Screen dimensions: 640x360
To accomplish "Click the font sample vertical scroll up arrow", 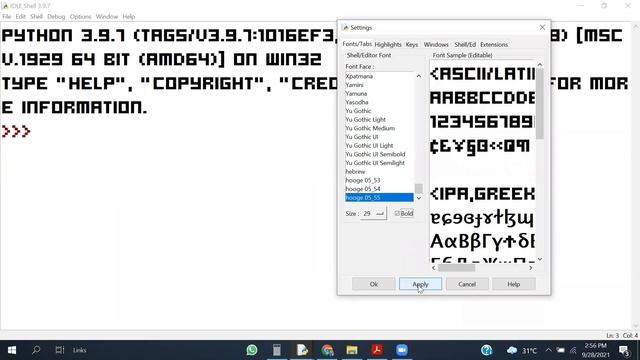I will (x=540, y=64).
